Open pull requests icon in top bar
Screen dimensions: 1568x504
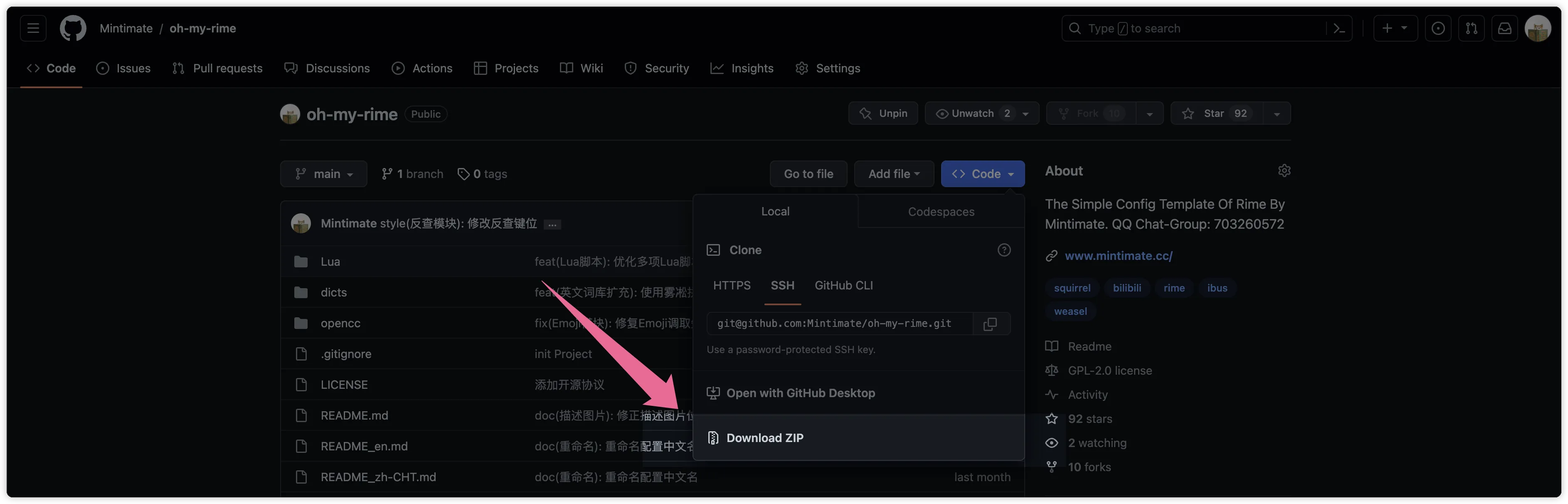[x=1471, y=28]
